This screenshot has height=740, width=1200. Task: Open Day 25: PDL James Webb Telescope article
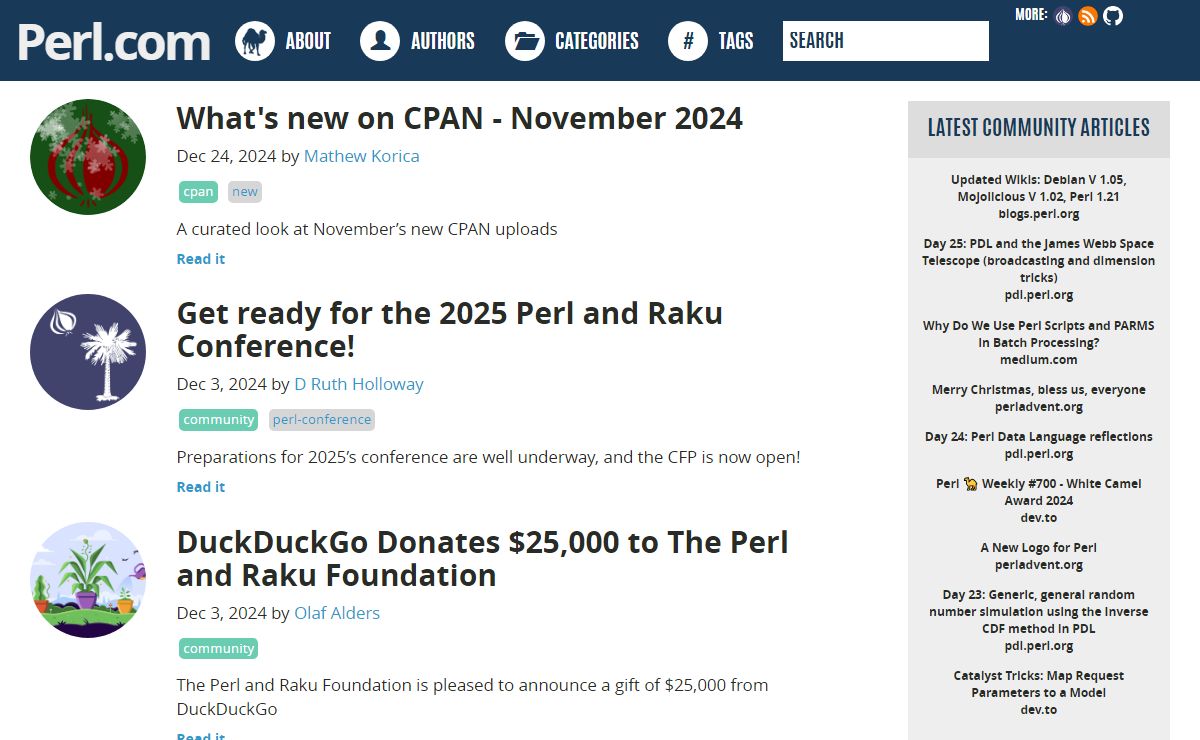pyautogui.click(x=1039, y=261)
